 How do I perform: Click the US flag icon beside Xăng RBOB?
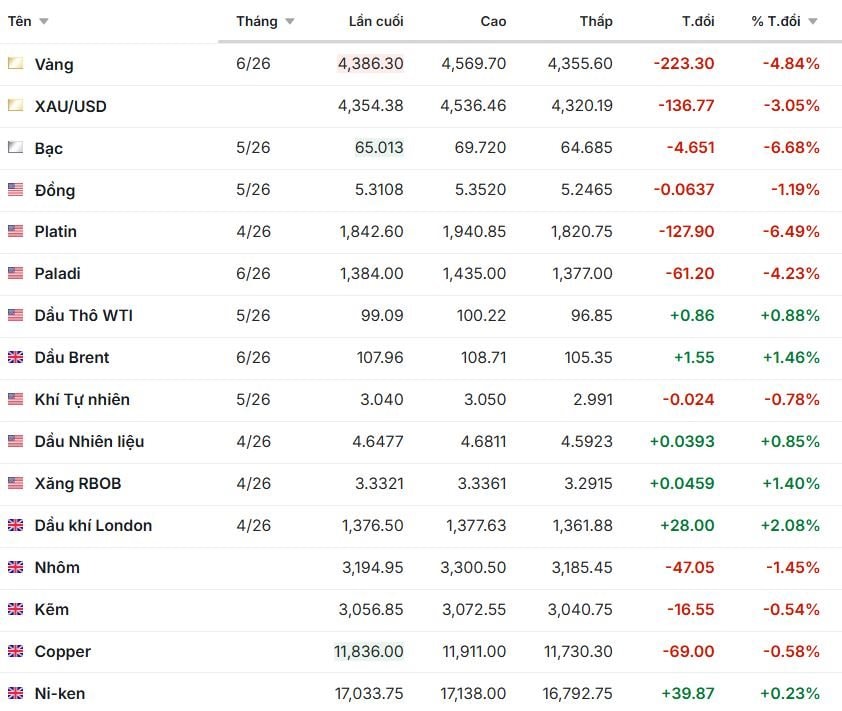pyautogui.click(x=15, y=484)
